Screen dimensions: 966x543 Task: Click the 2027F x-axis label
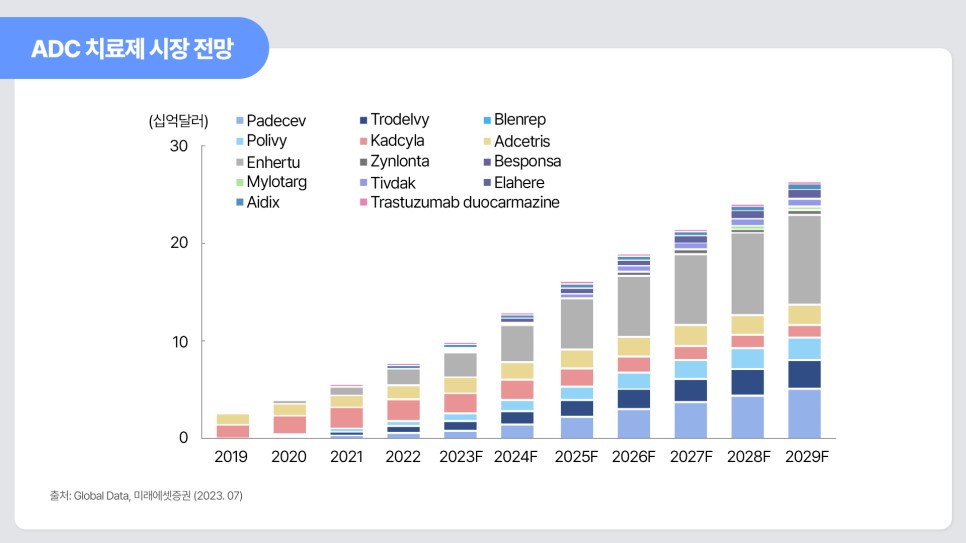pos(691,457)
